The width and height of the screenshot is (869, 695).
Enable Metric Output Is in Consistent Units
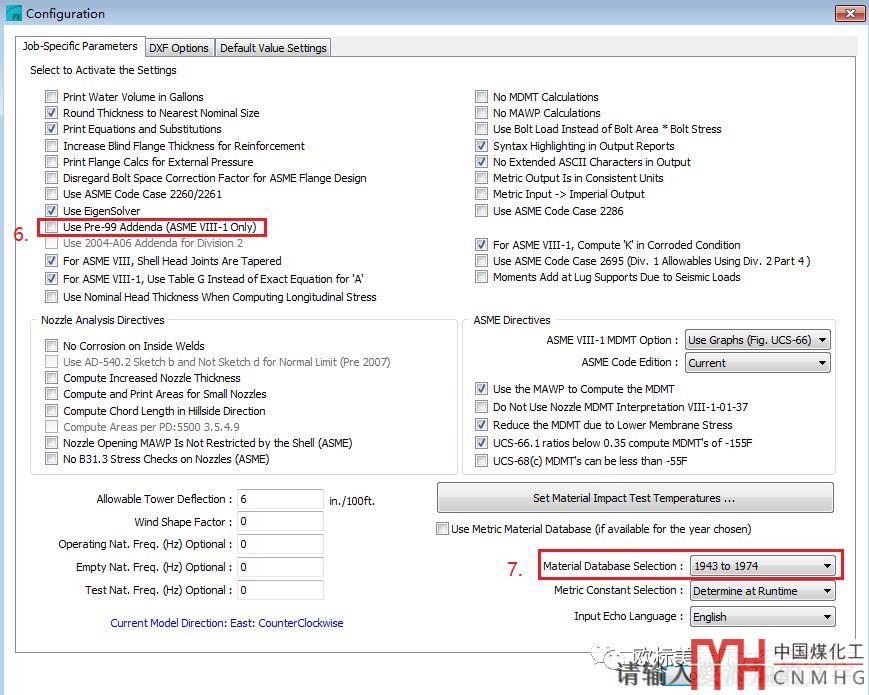[482, 178]
